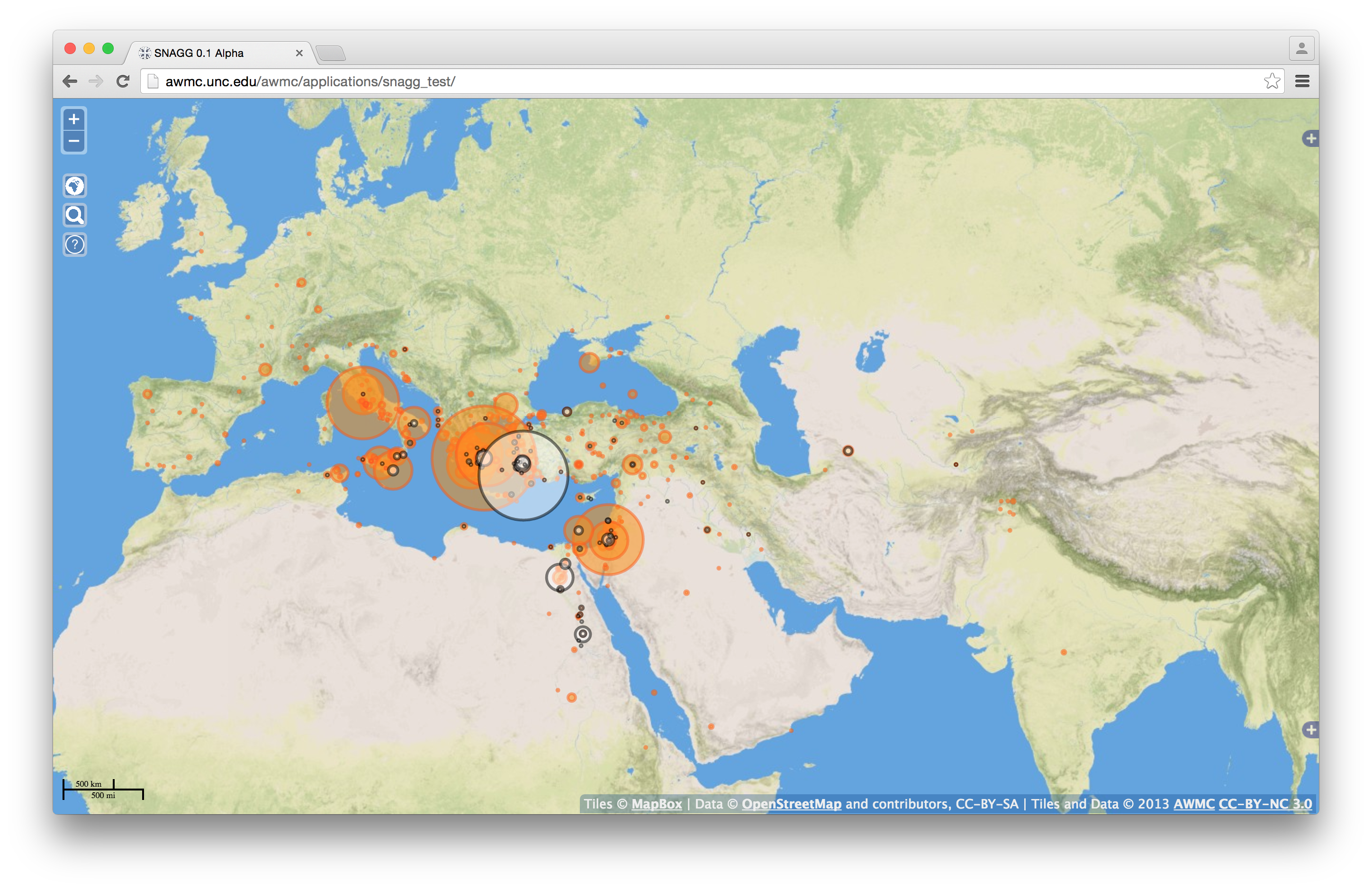Click the Chrome user profile icon

[x=1301, y=48]
